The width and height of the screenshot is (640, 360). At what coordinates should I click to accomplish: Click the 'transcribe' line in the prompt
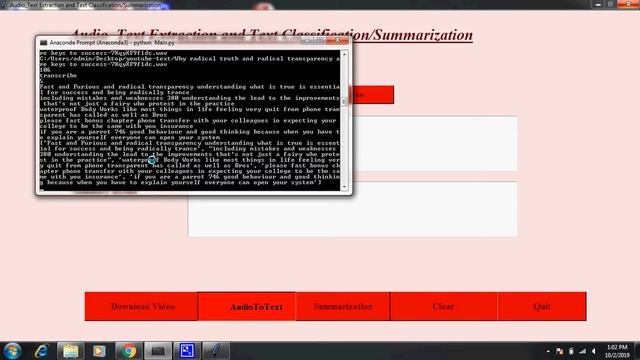pyautogui.click(x=58, y=76)
